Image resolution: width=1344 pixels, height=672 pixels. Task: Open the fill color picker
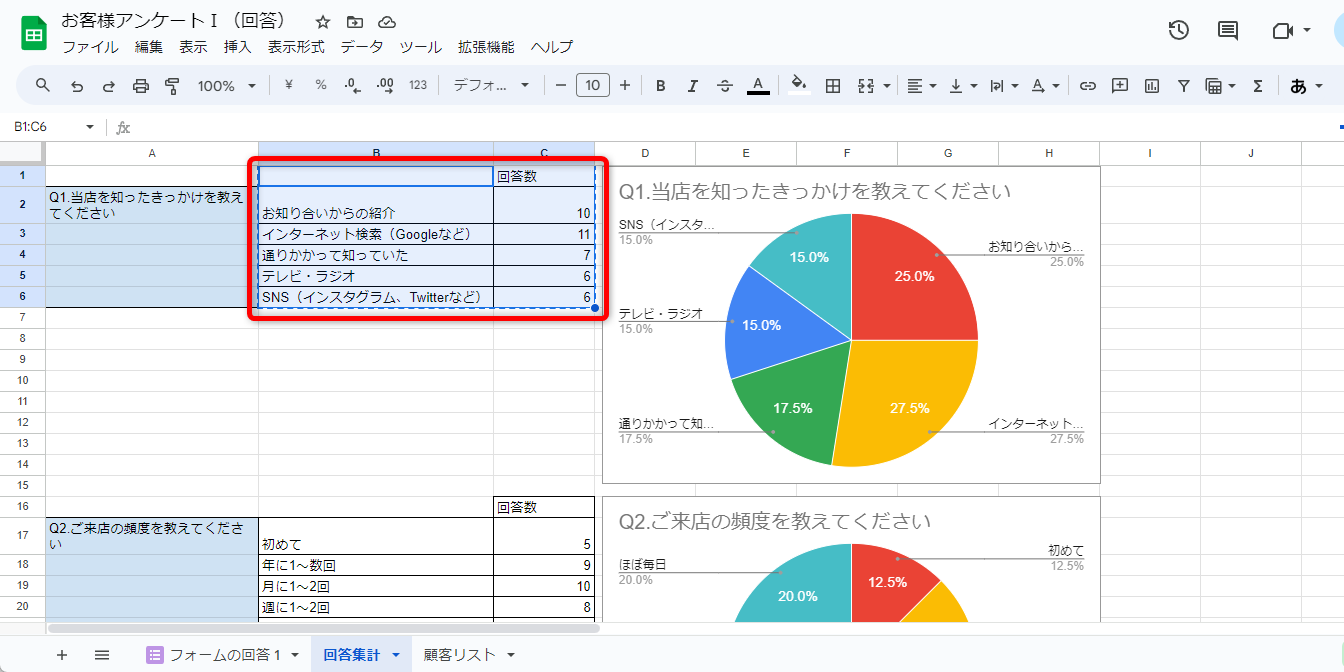tap(798, 86)
